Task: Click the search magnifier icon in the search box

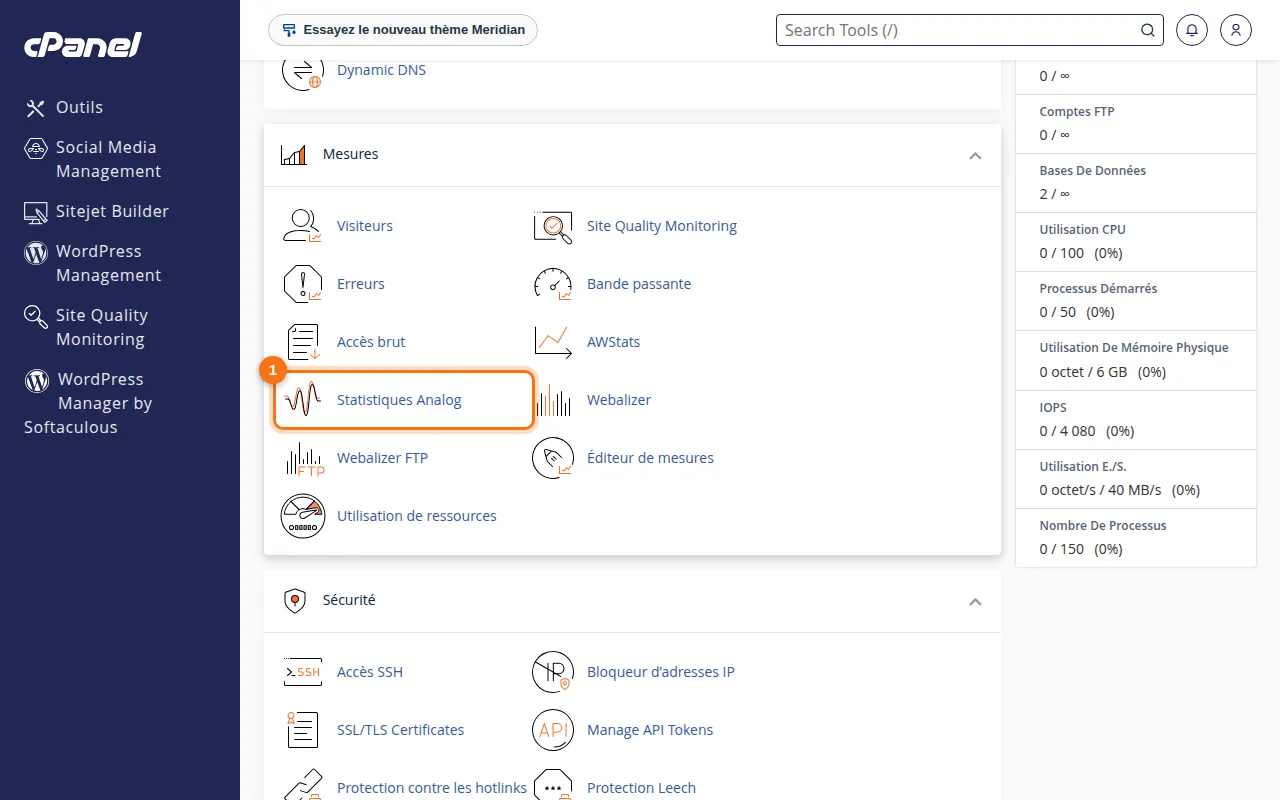Action: pos(1148,30)
